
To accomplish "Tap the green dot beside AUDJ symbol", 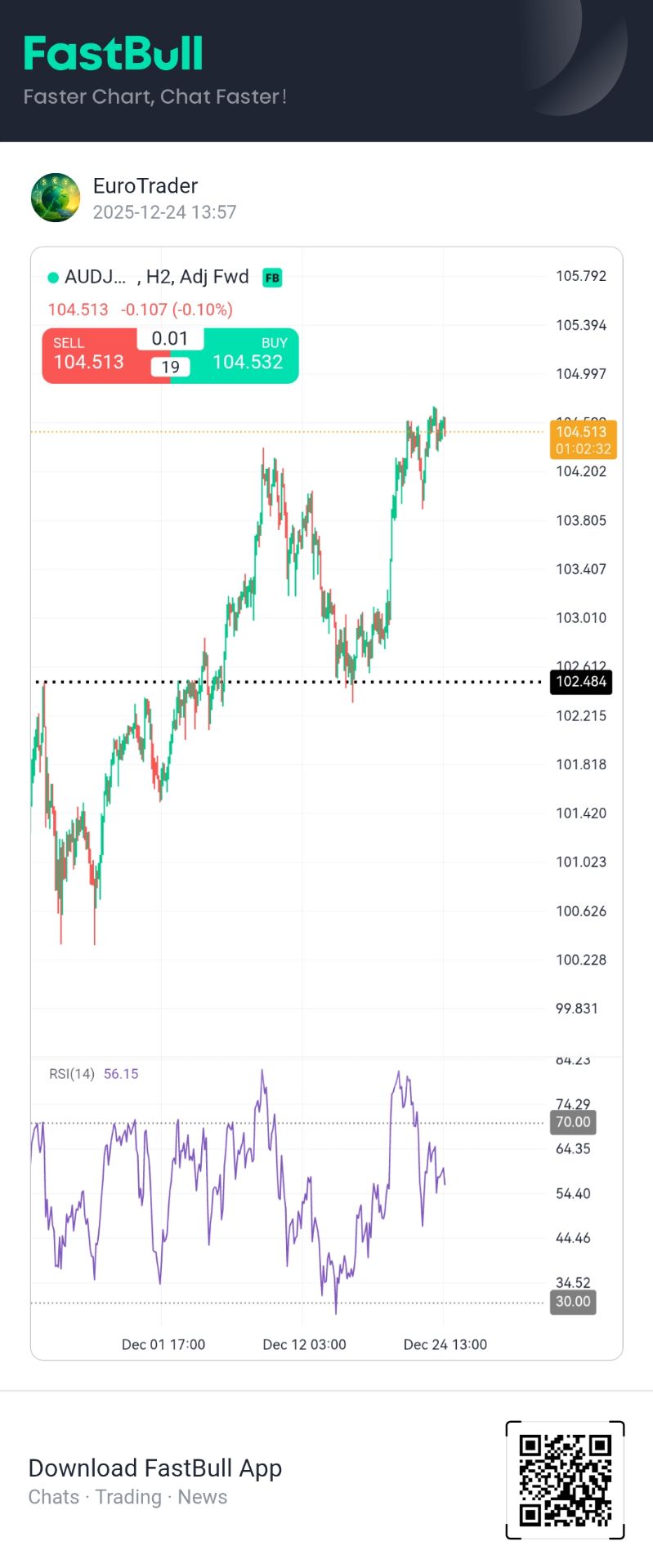I will [53, 278].
